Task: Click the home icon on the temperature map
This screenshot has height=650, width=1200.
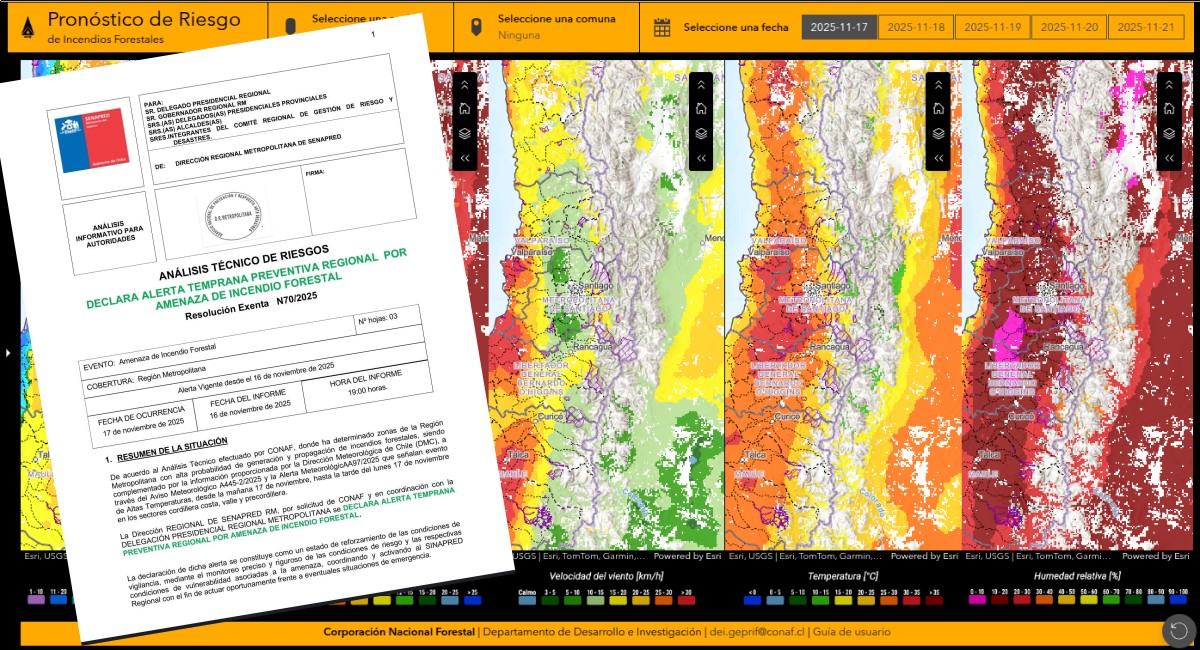Action: (x=937, y=109)
